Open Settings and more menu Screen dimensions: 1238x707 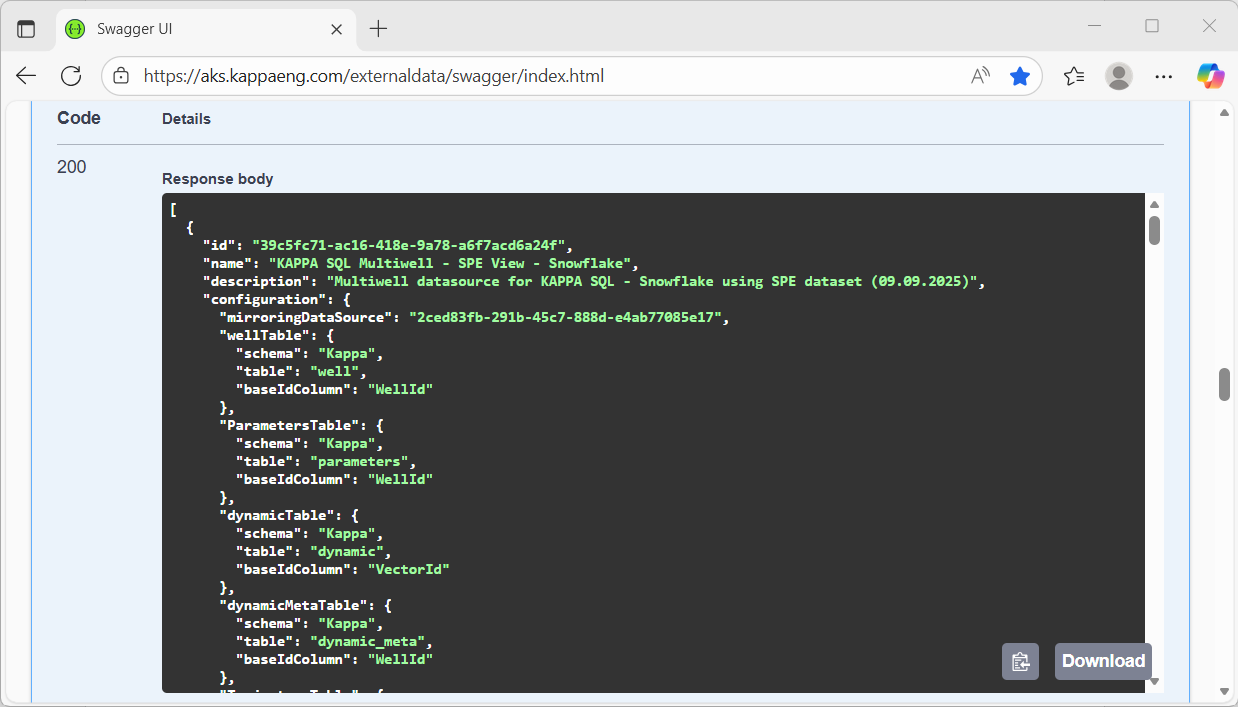1164,76
